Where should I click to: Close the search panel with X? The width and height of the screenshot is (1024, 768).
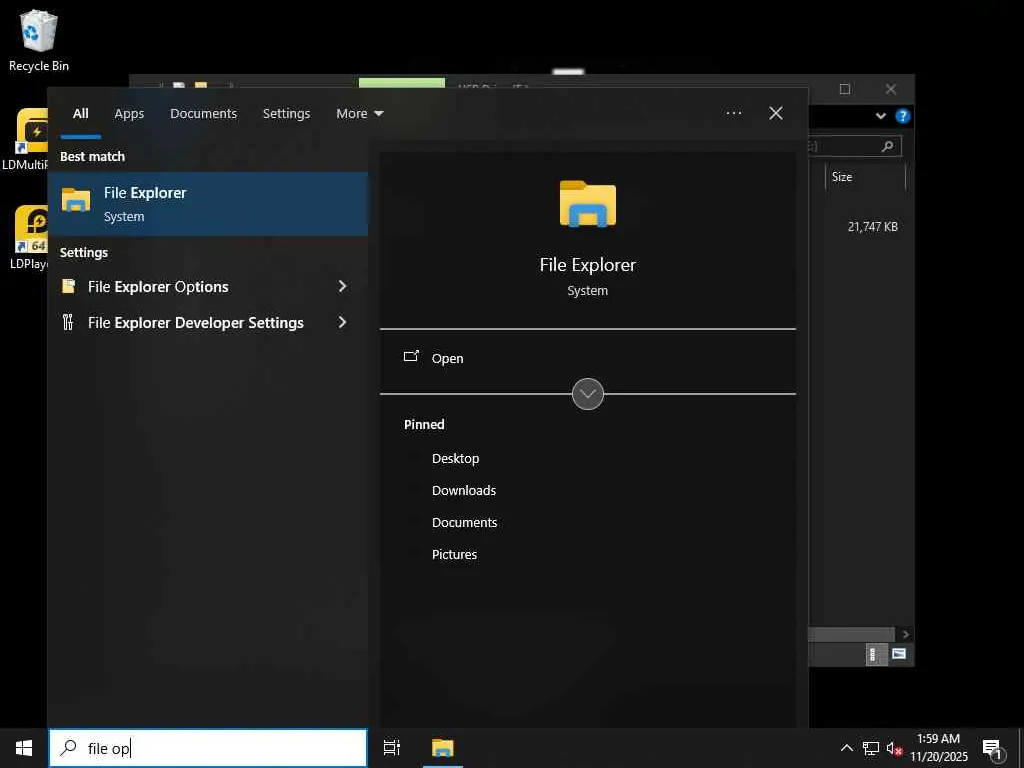pyautogui.click(x=776, y=113)
